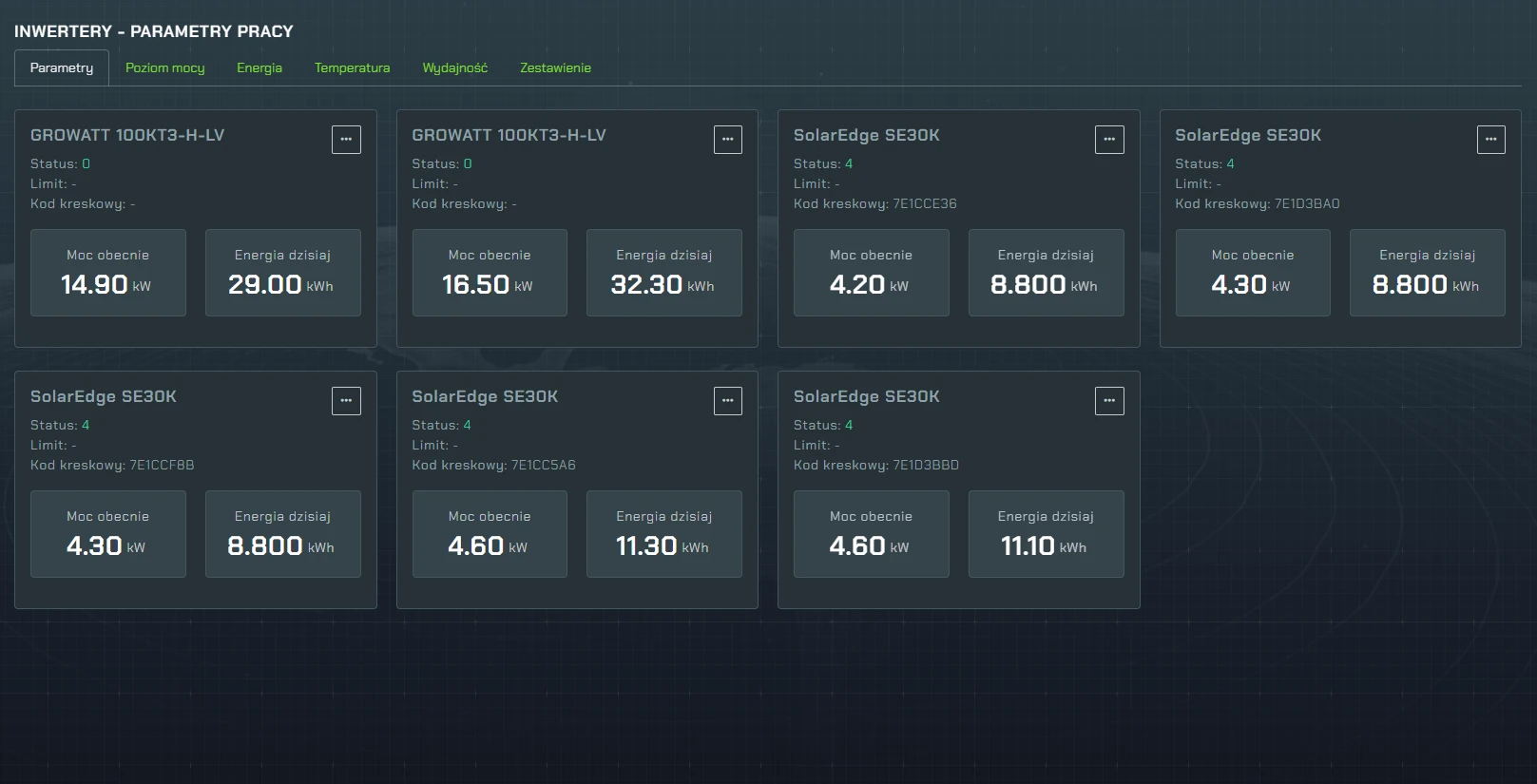
Task: Open the three-dot menu for inverter 7E1CCF8B
Action: (346, 401)
